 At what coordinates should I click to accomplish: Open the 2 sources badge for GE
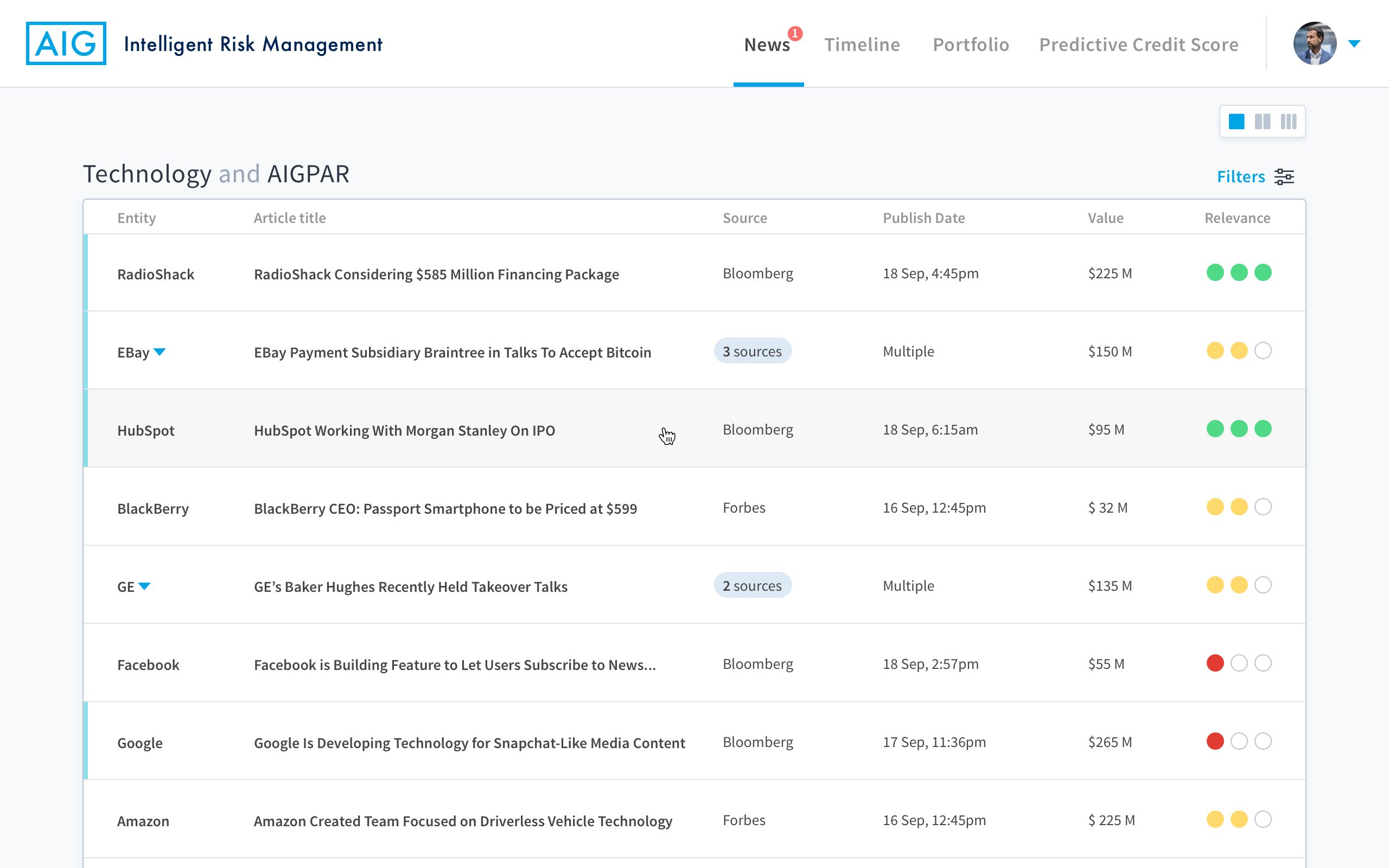tap(753, 585)
